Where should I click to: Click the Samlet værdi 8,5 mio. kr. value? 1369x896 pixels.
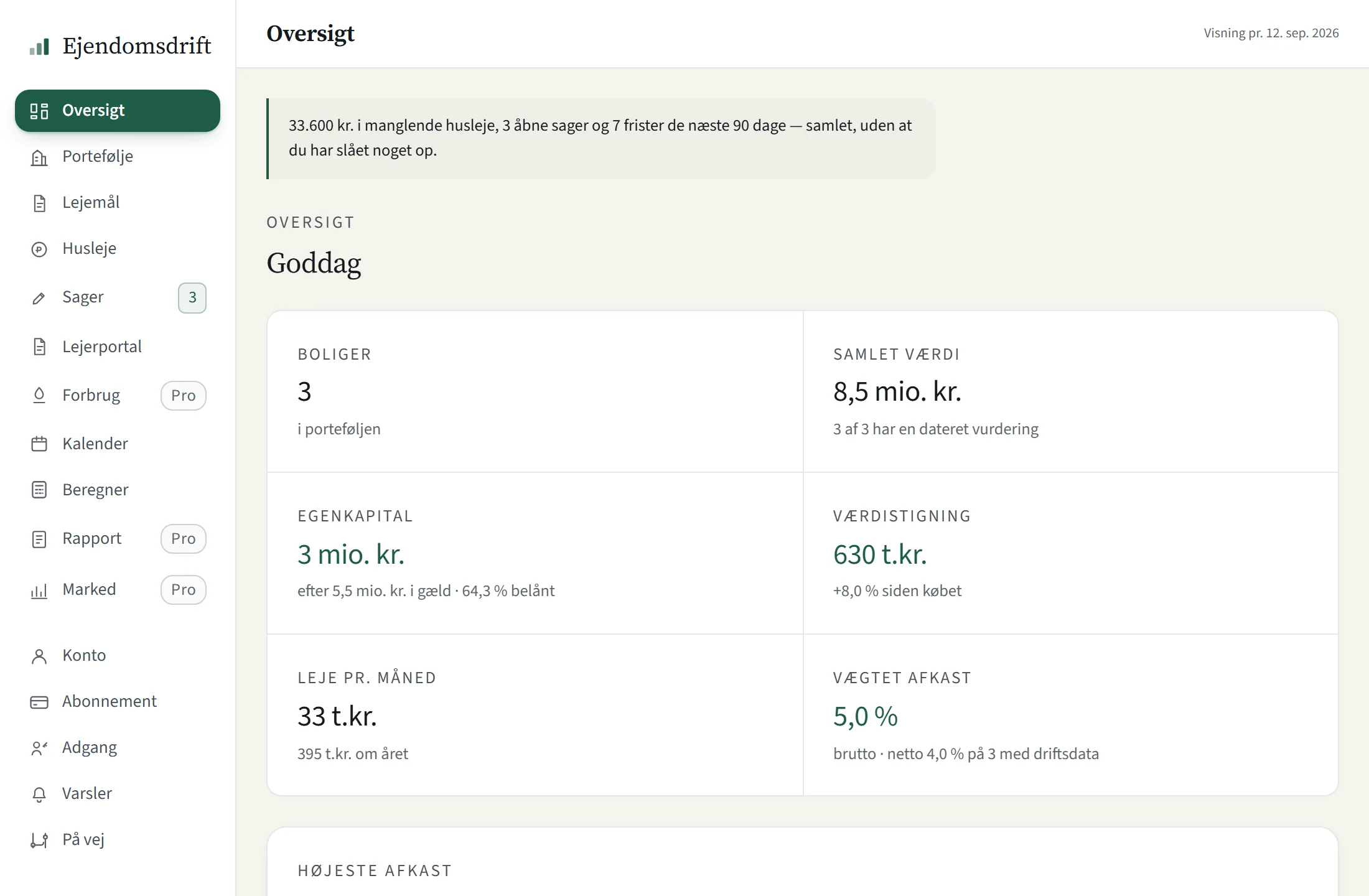pos(897,392)
